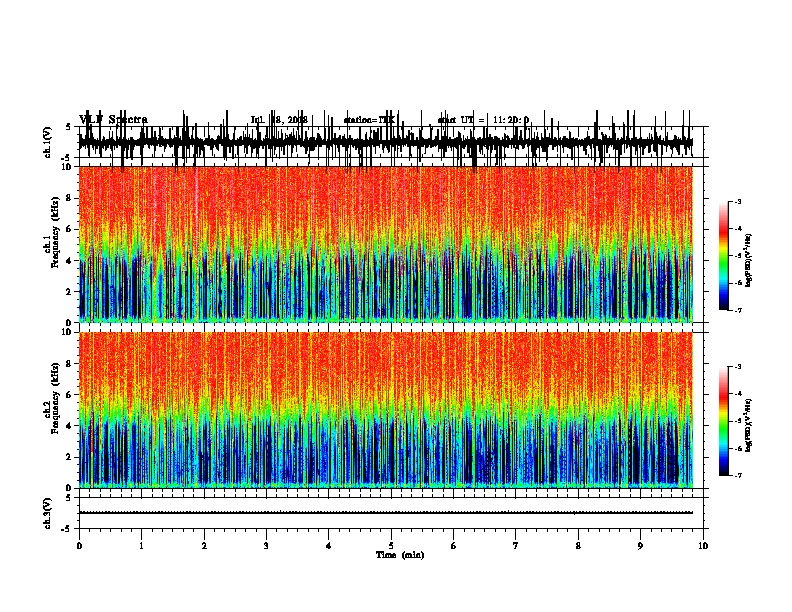This screenshot has height=612, width=792.
Task: Click the '5' volt tick of ch.3 waveform
Action: pyautogui.click(x=69, y=498)
